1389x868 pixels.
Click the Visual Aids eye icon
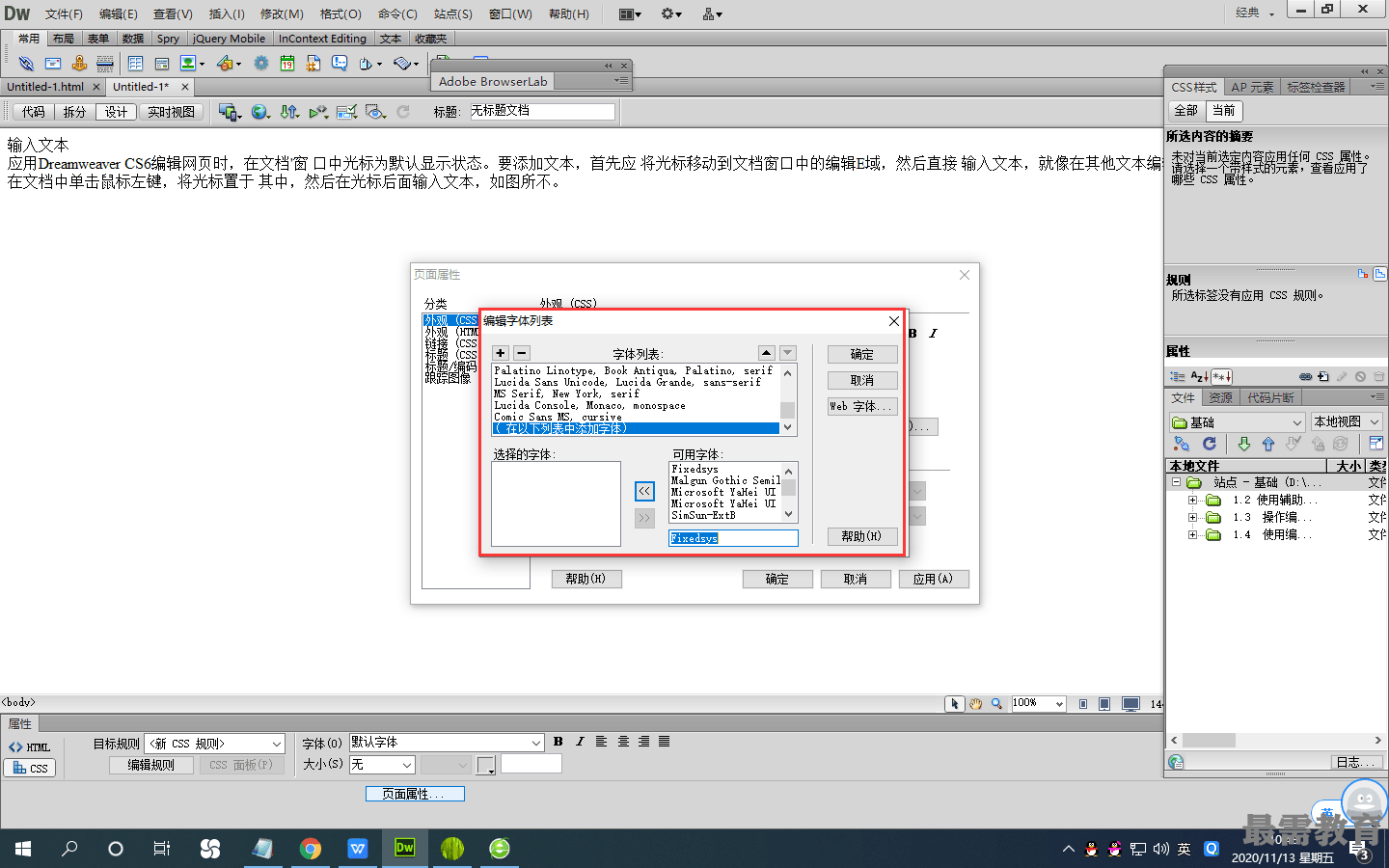tap(376, 112)
